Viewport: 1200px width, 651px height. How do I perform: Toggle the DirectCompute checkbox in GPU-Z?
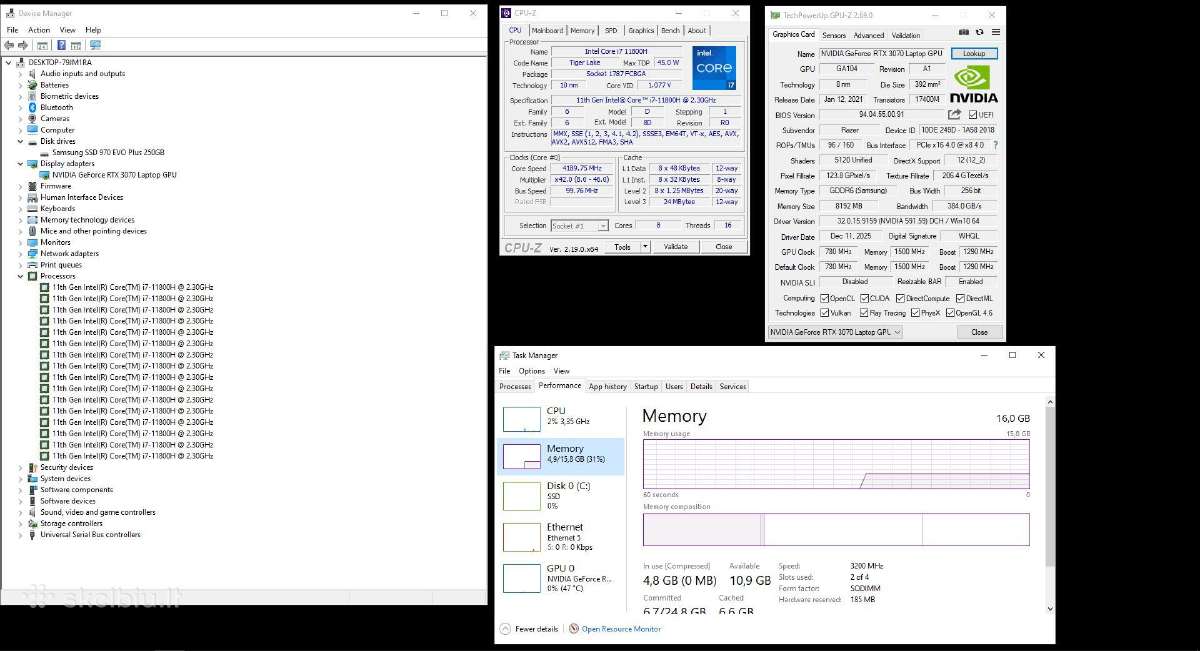click(x=901, y=298)
